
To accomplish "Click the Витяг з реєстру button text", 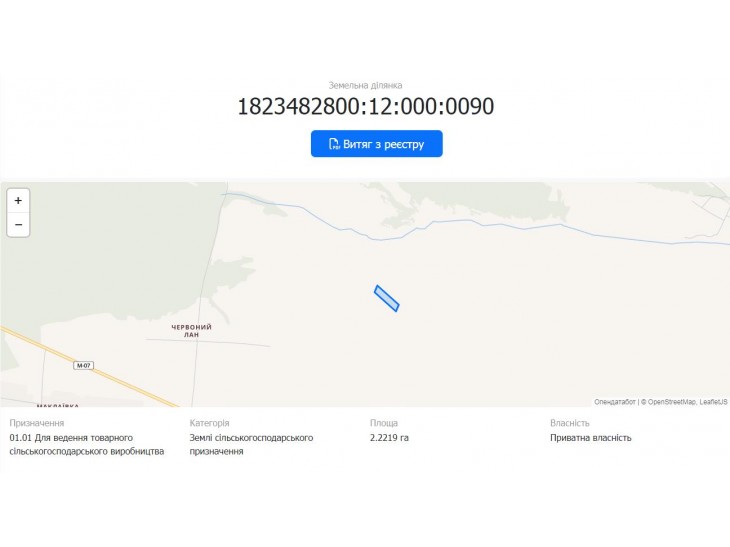I will 384,144.
